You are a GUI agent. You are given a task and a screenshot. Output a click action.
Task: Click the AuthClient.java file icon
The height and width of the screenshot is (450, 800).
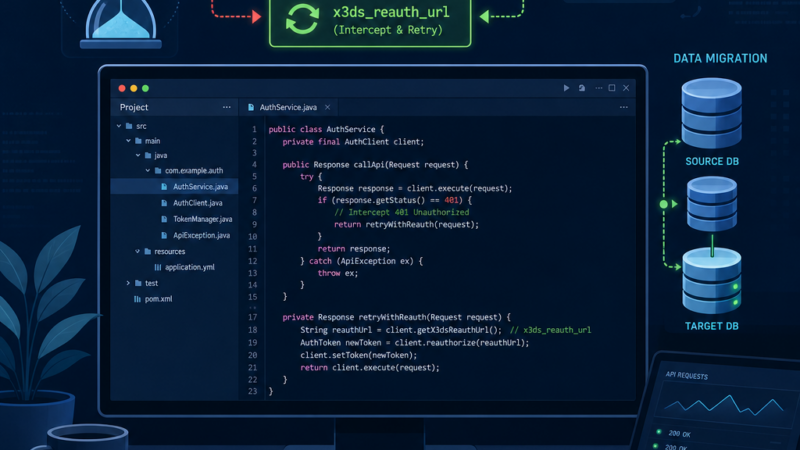coord(164,203)
